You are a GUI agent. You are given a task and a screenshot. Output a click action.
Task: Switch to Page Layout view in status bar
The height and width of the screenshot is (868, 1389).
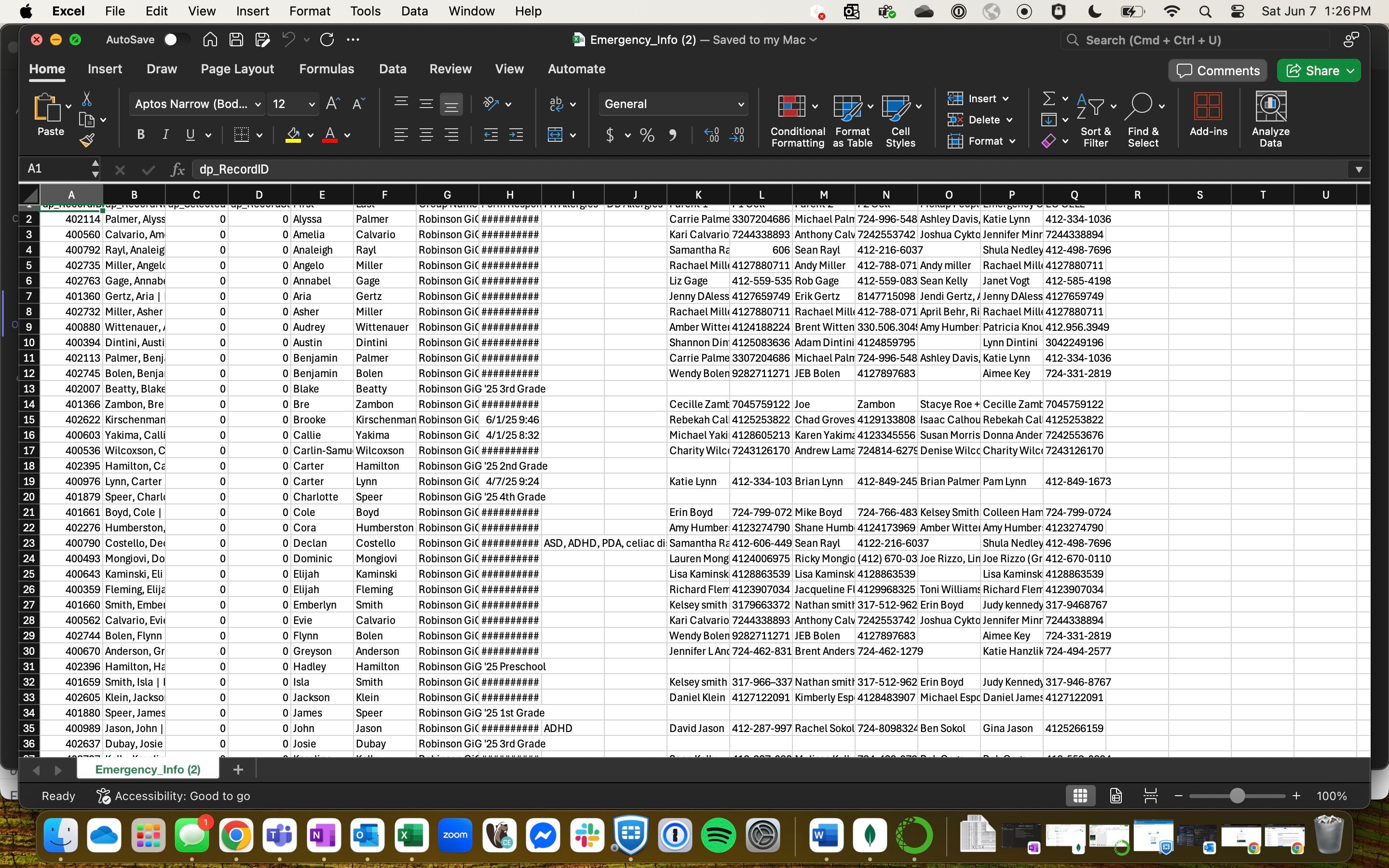click(1116, 796)
